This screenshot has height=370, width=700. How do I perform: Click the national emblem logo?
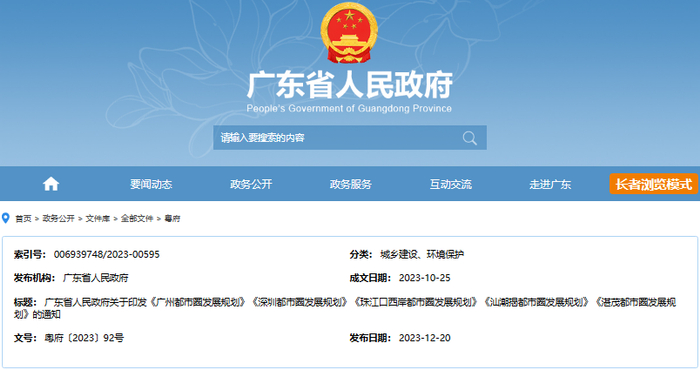[349, 33]
